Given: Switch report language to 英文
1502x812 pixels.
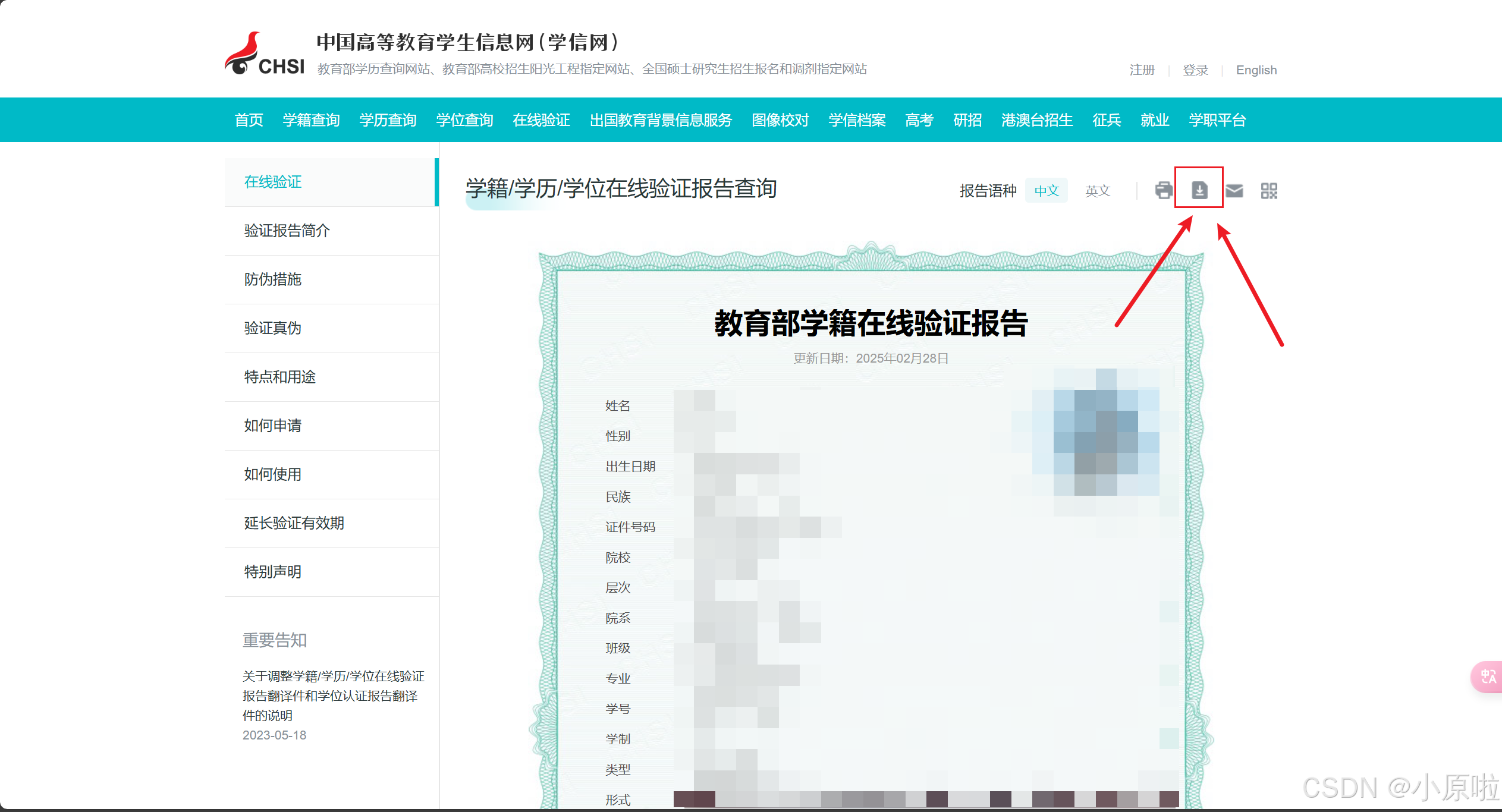Looking at the screenshot, I should click(x=1097, y=191).
